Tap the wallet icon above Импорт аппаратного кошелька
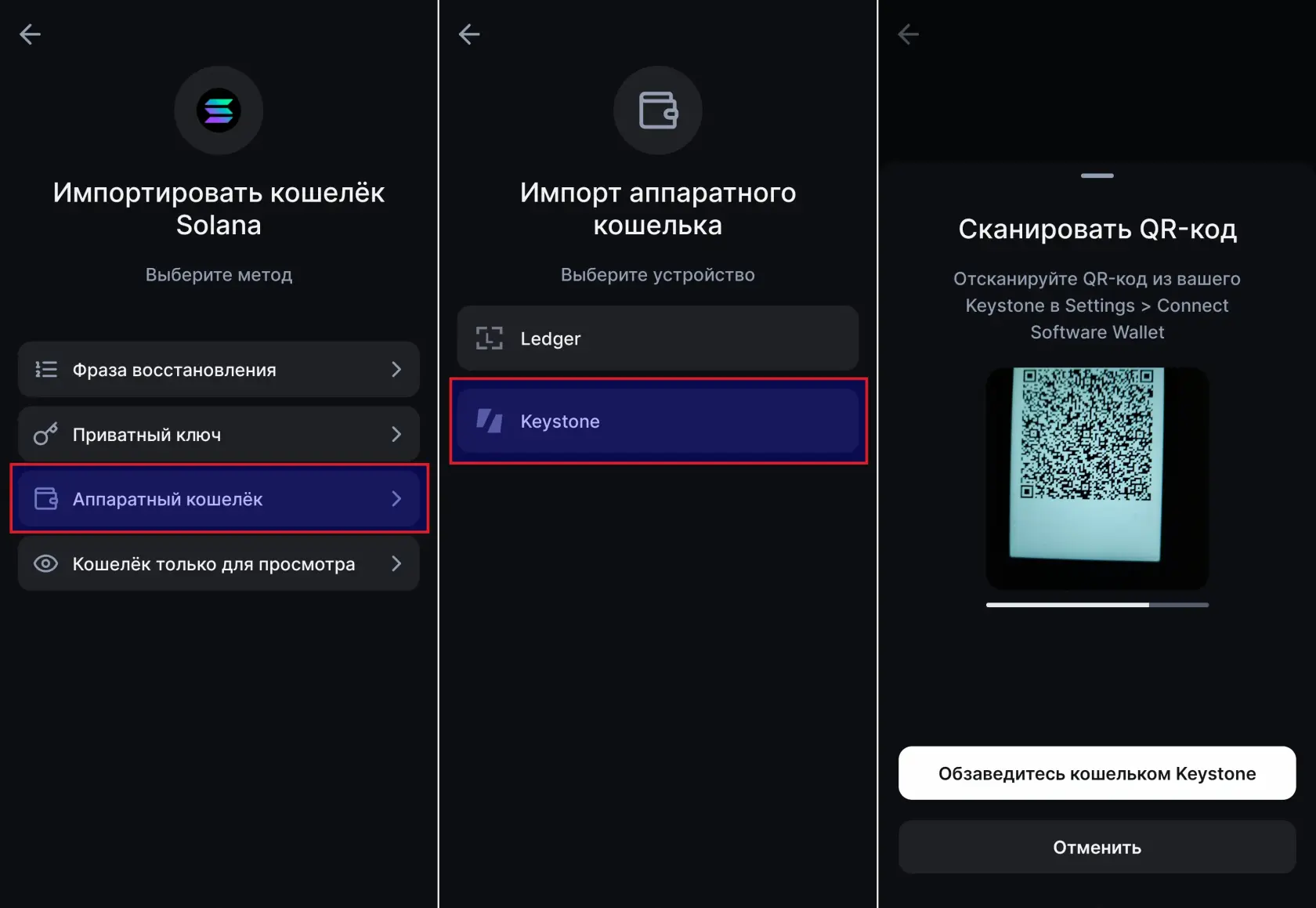 click(x=658, y=110)
